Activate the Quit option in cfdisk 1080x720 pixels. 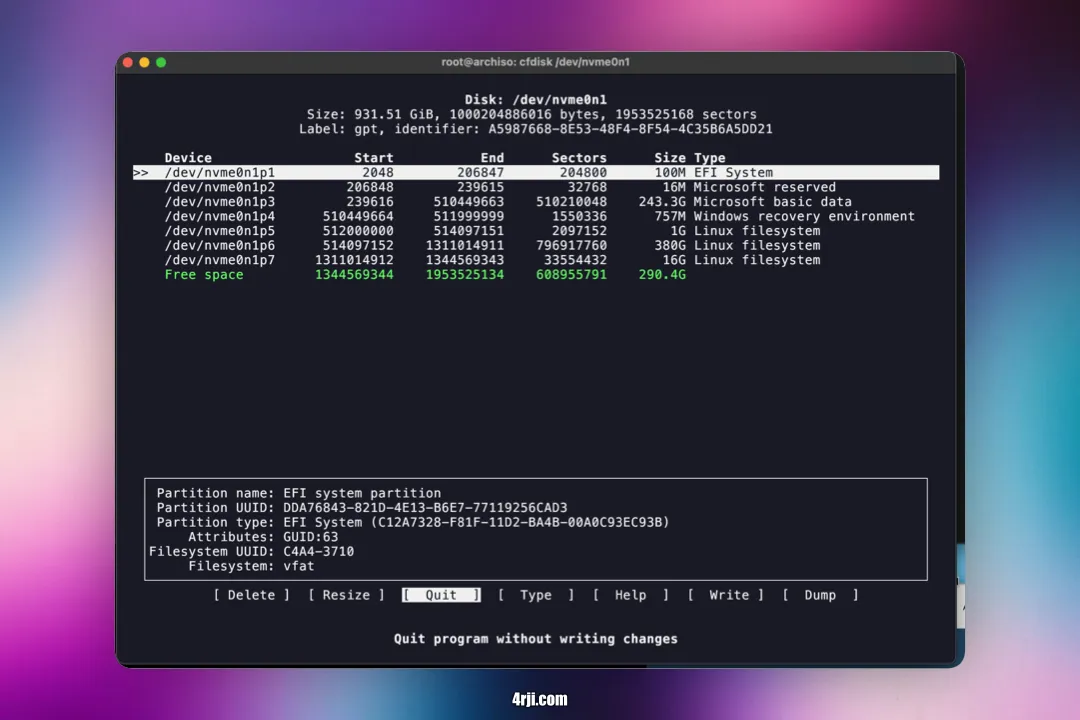(440, 594)
